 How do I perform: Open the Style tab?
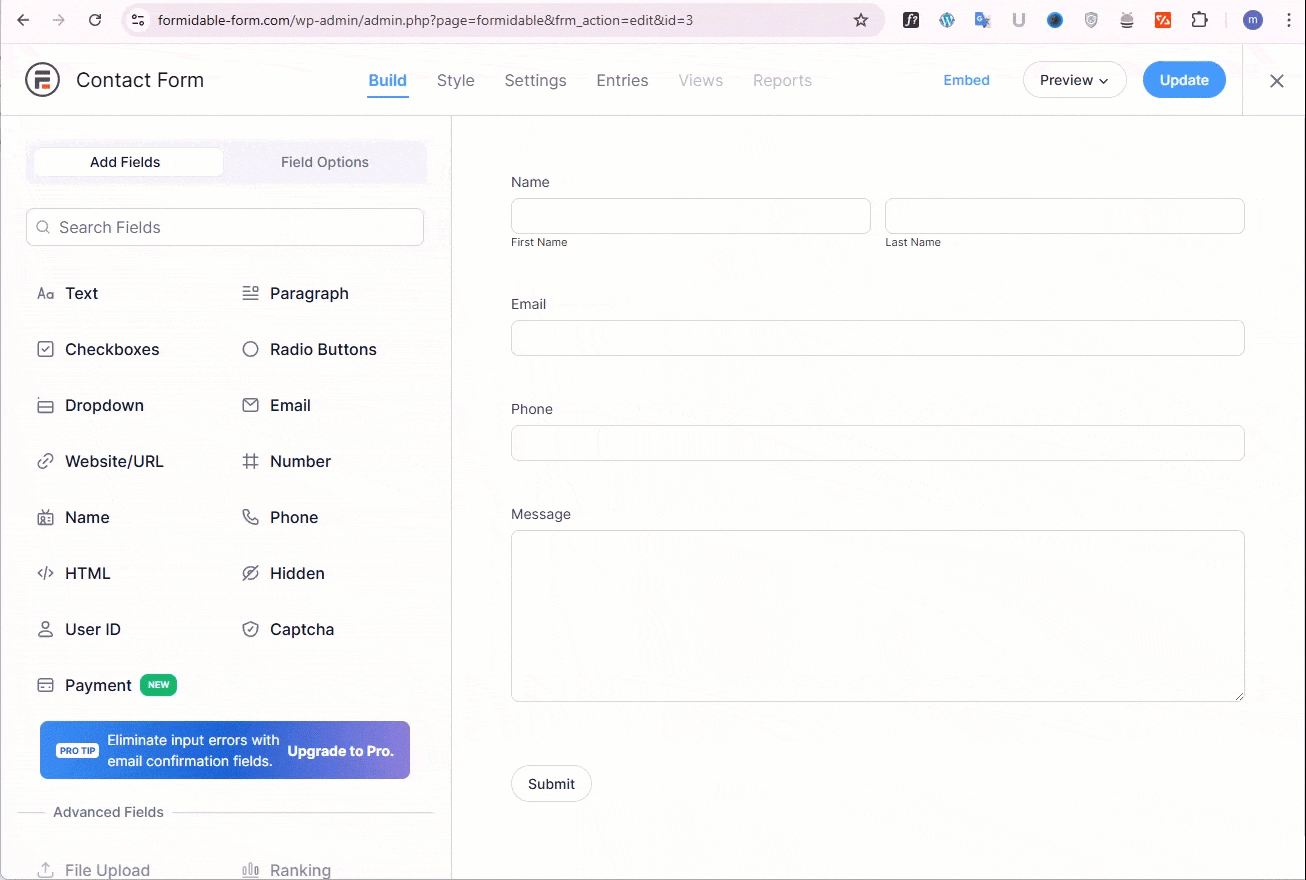[x=455, y=80]
